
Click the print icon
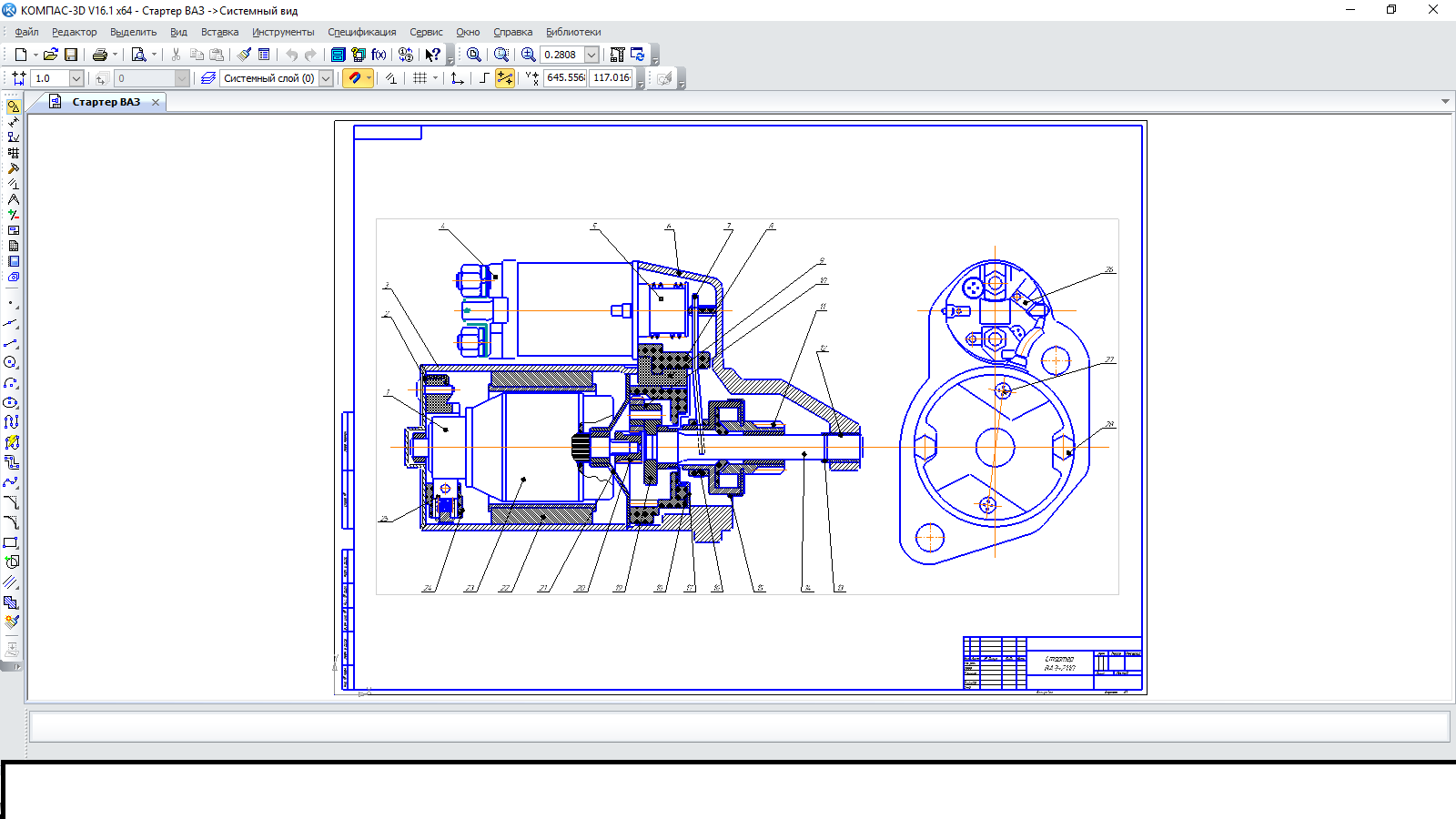point(100,55)
